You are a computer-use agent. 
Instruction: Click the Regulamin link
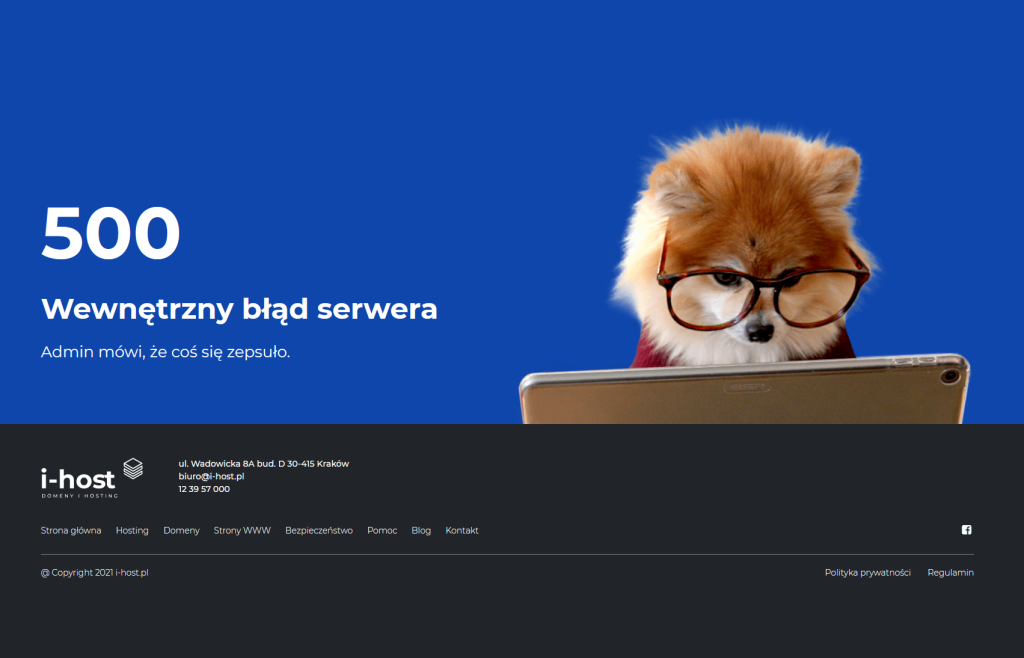pos(950,572)
